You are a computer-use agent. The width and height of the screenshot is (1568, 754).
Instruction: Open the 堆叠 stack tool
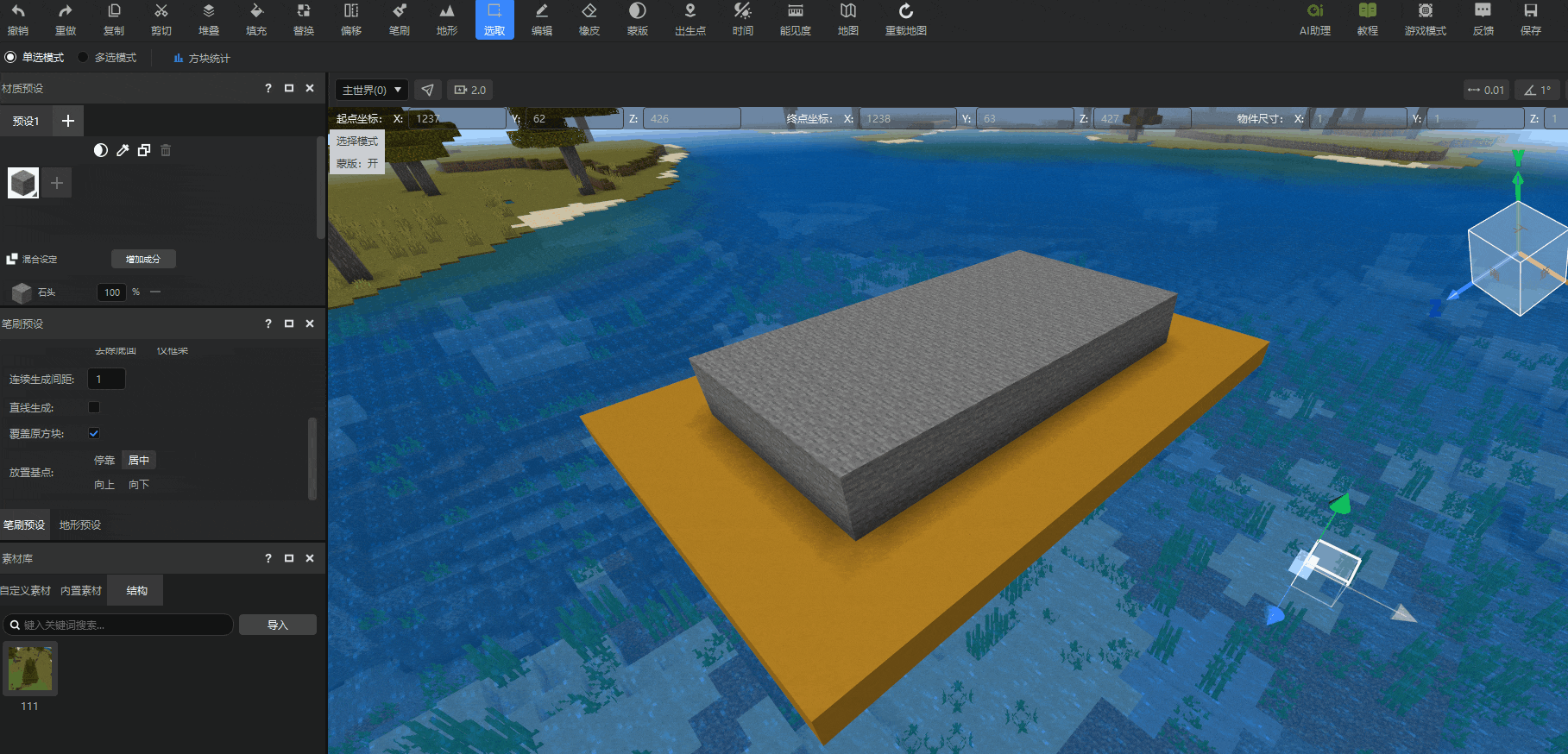pos(209,20)
